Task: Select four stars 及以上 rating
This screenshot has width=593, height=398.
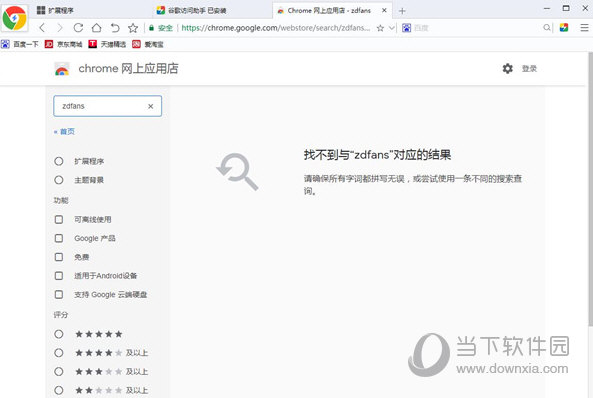Action: 59,353
